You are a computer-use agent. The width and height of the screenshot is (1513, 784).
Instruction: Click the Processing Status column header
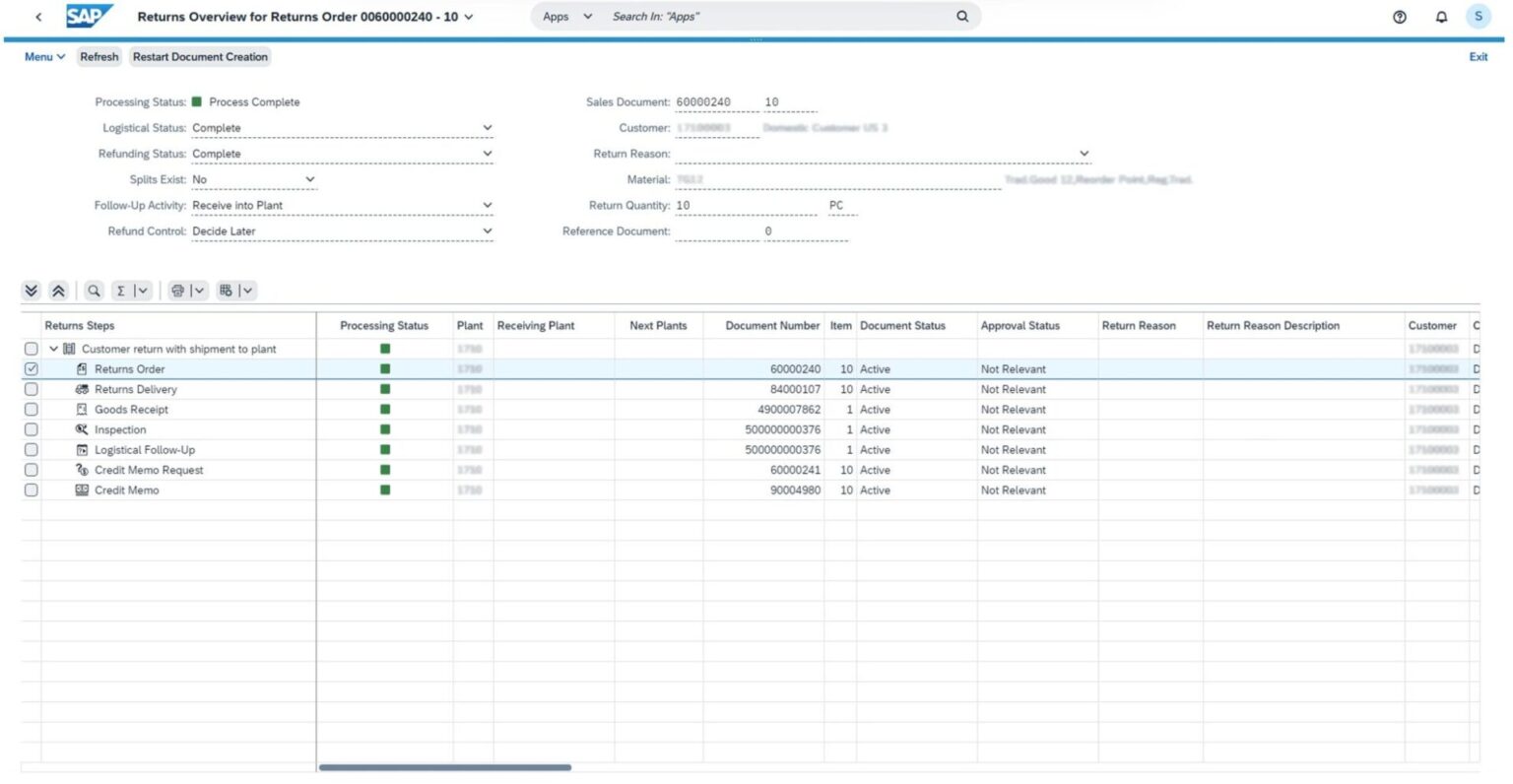pyautogui.click(x=384, y=326)
